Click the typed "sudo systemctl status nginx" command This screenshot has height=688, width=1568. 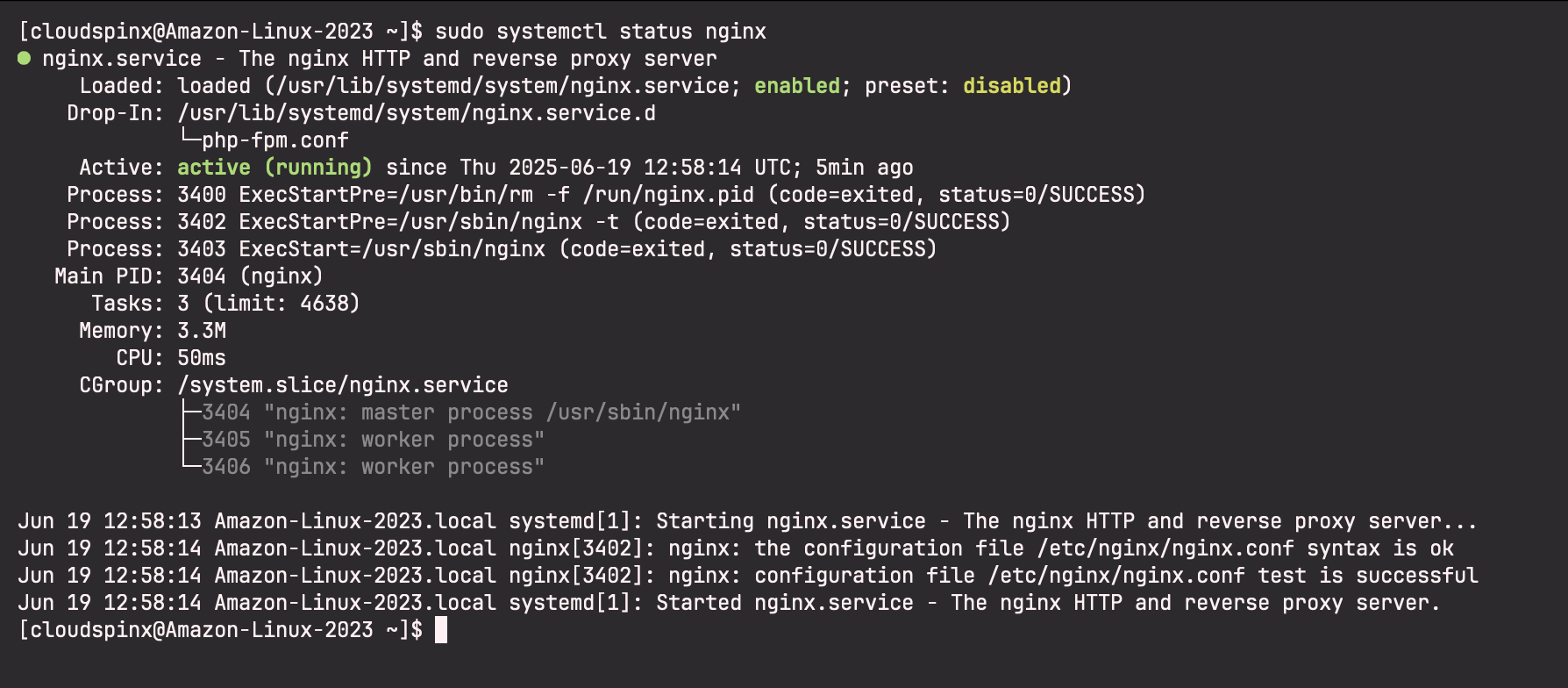(601, 32)
